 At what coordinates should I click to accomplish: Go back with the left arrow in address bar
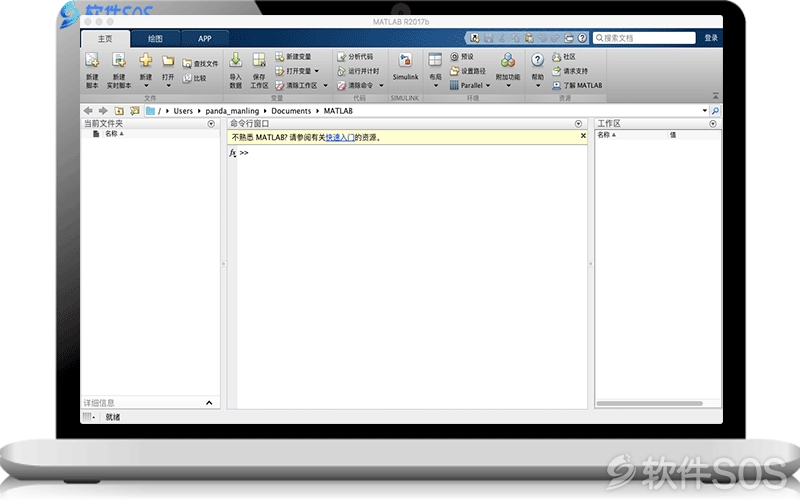(x=88, y=111)
